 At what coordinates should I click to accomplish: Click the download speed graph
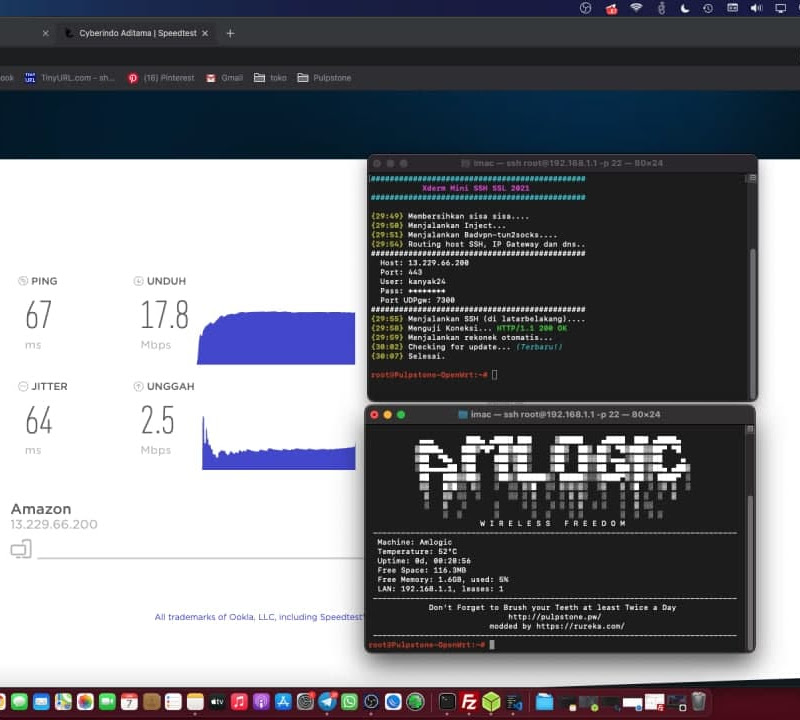[x=276, y=338]
